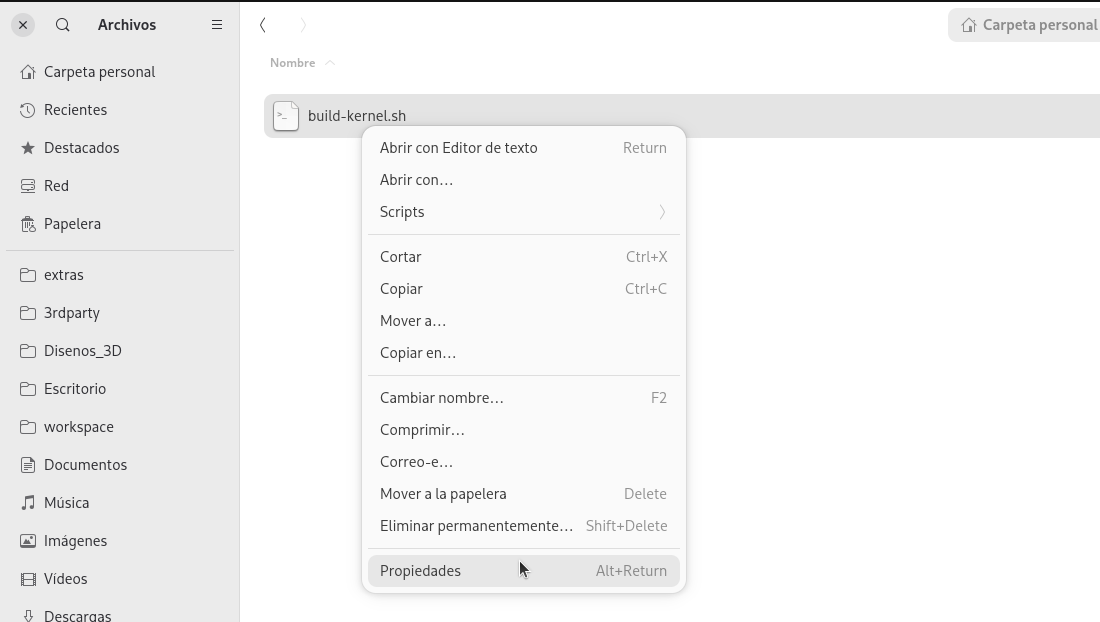Go back with the left arrow
1100x622 pixels.
click(x=263, y=25)
